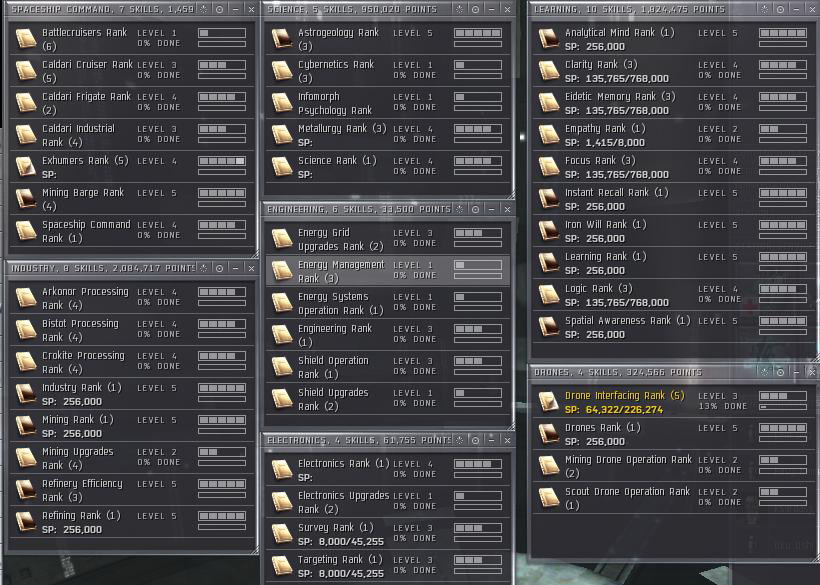The width and height of the screenshot is (820, 585).
Task: Select the Shield Upgrades skill book icon
Action: [x=282, y=399]
